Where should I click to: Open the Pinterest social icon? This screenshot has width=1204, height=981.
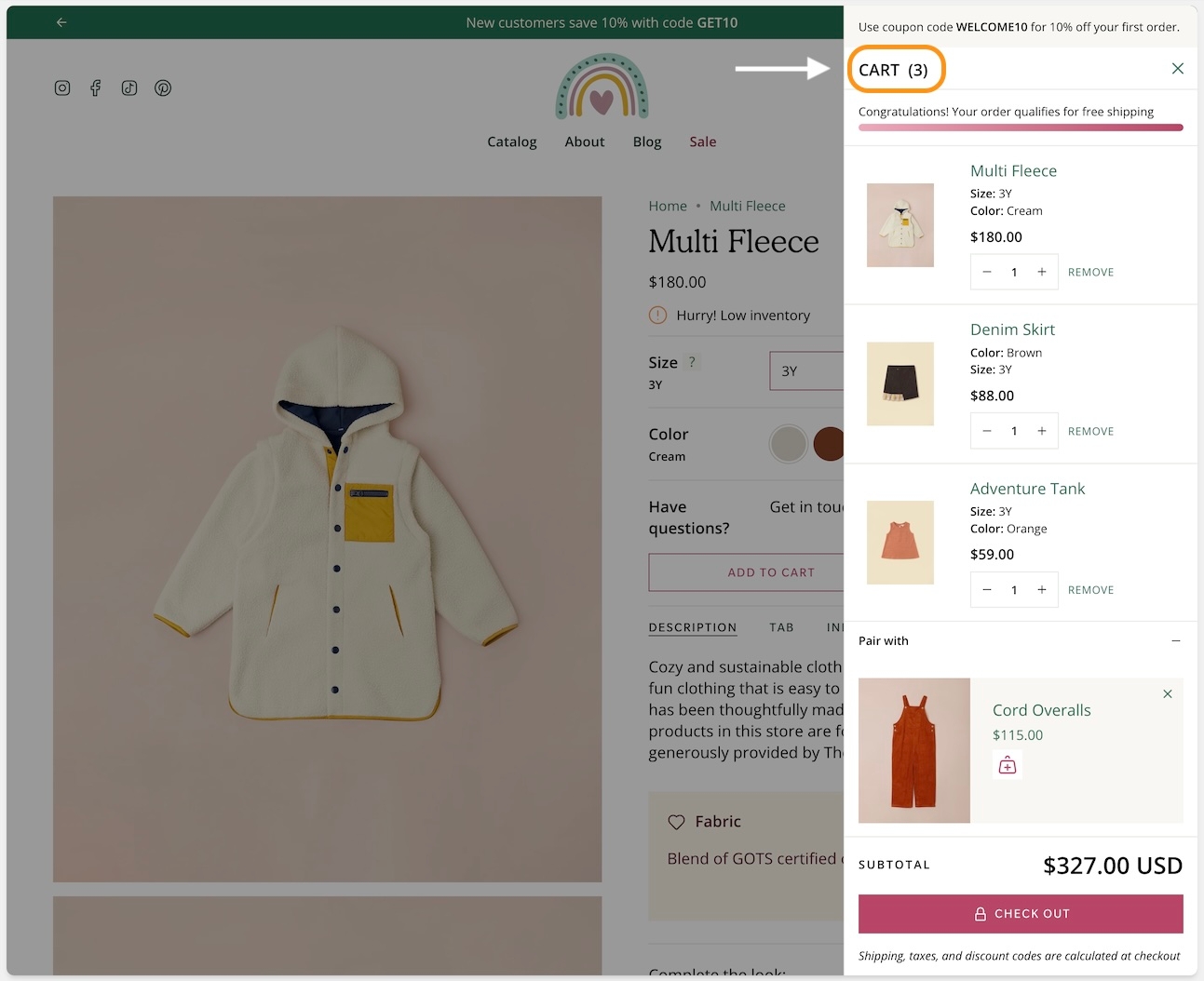(163, 88)
